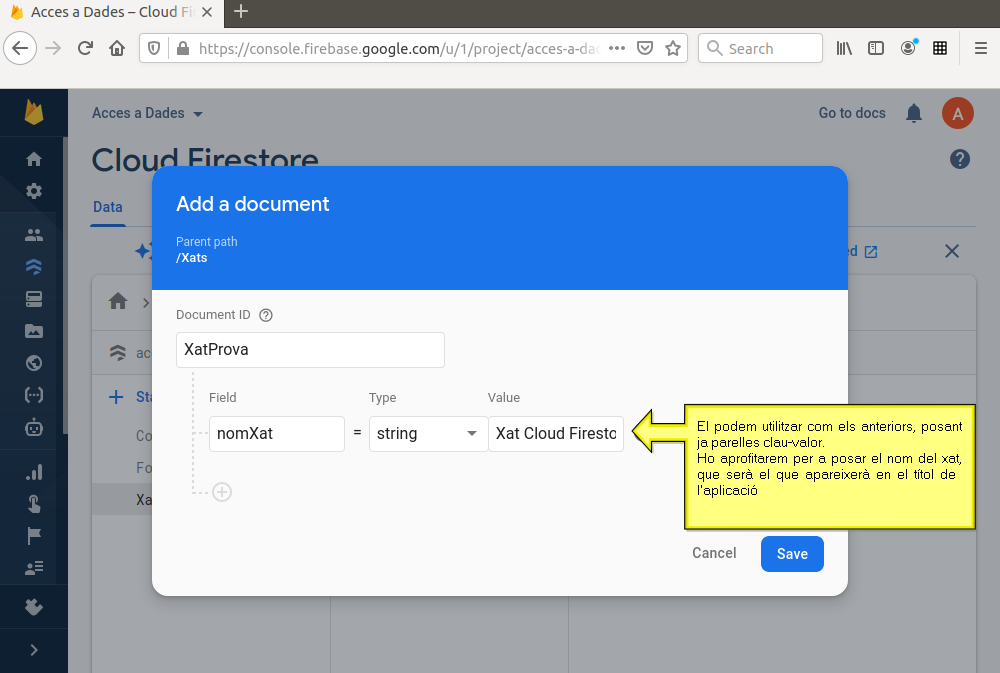Open project settings gear icon
The image size is (1000, 673).
[x=34, y=191]
